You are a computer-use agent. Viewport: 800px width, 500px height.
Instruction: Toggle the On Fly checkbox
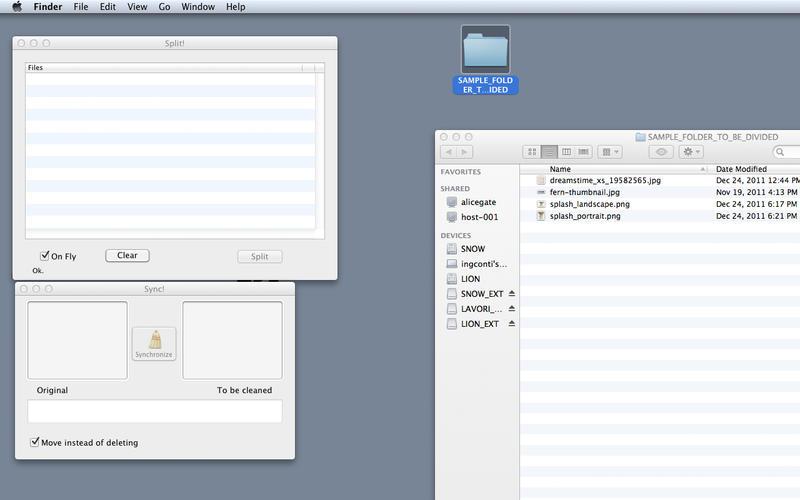click(44, 256)
